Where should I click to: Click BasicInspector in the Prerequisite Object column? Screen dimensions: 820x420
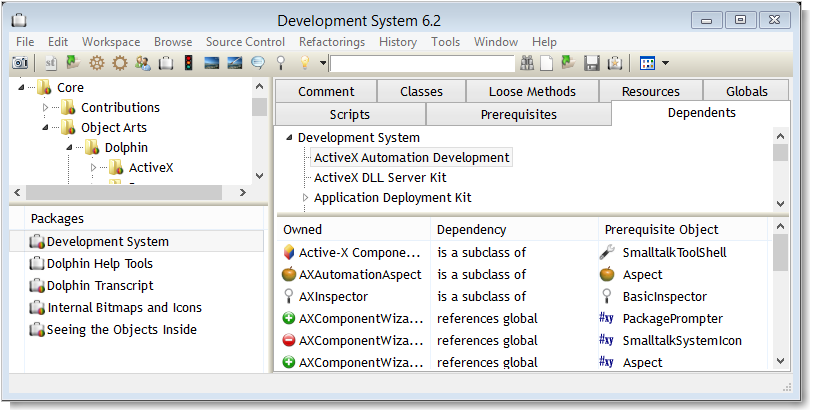click(x=665, y=297)
